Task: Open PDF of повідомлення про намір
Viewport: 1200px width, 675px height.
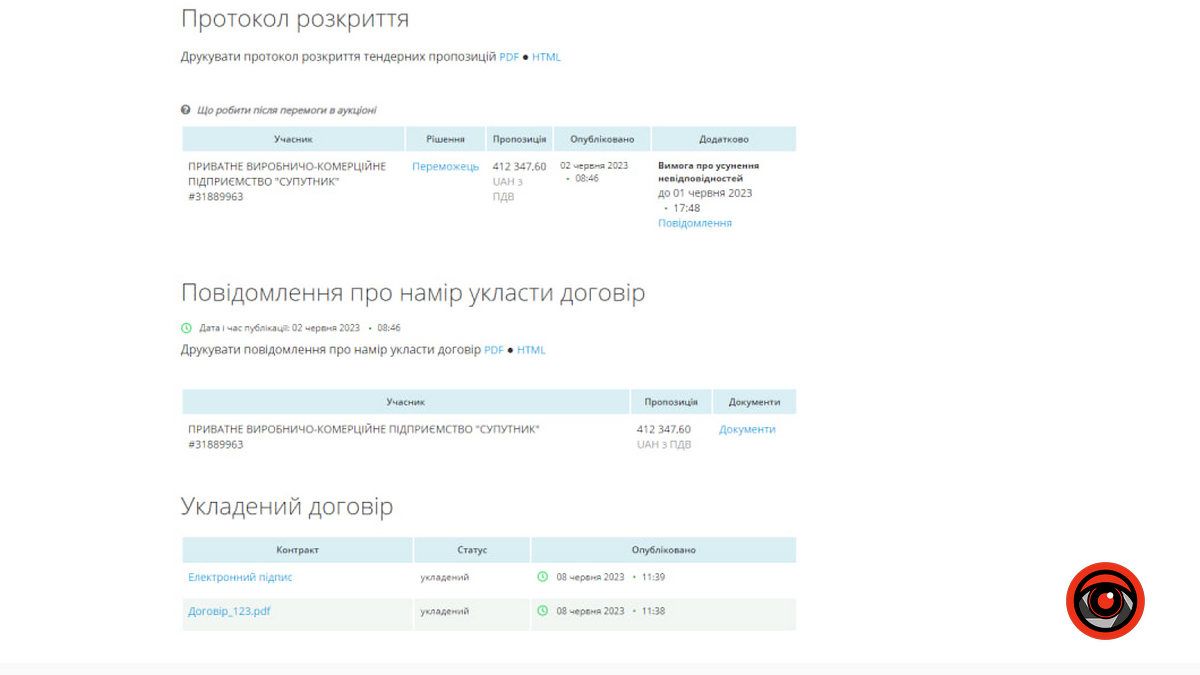Action: 494,350
